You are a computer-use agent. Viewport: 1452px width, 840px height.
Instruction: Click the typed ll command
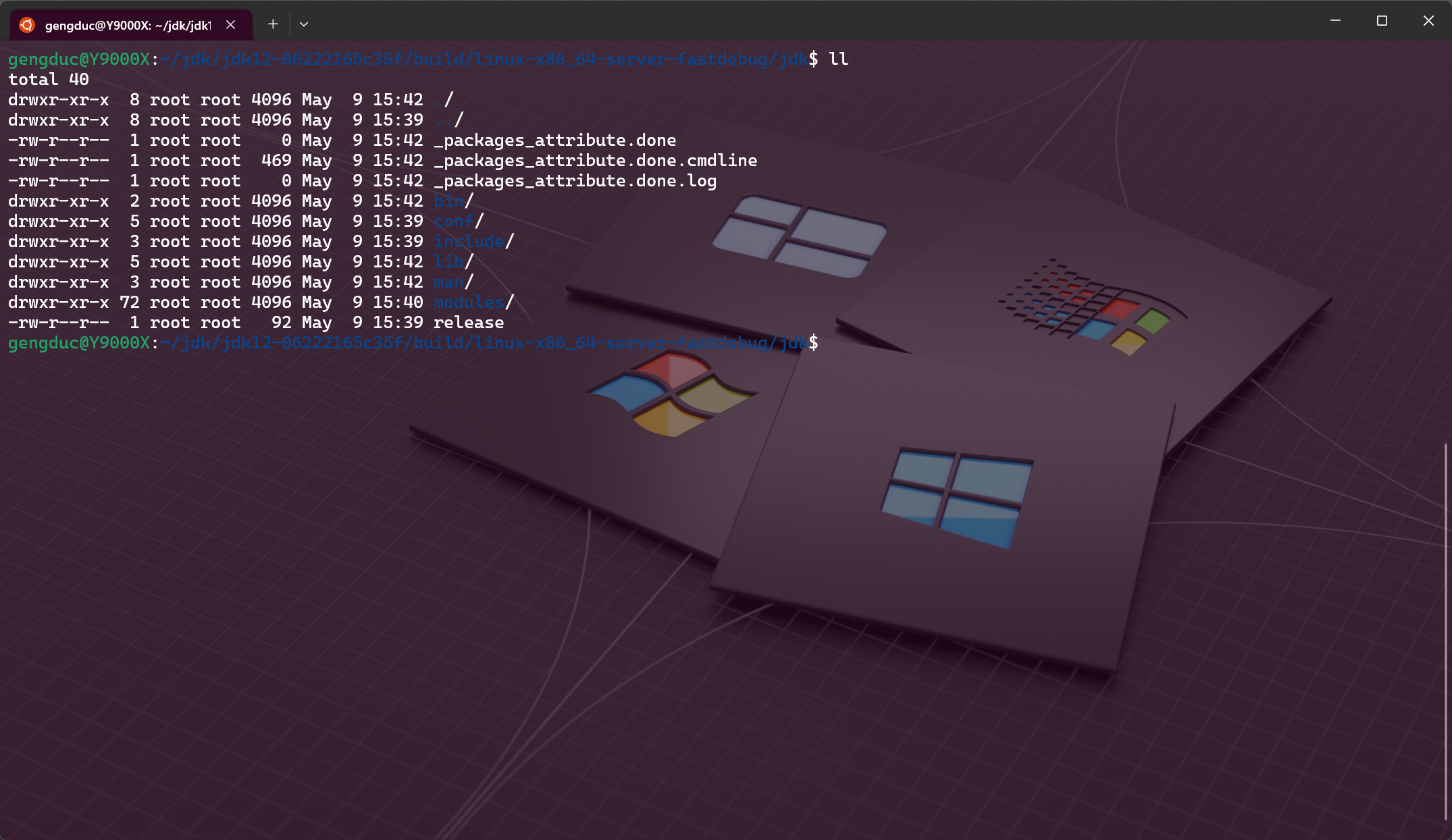pos(838,59)
